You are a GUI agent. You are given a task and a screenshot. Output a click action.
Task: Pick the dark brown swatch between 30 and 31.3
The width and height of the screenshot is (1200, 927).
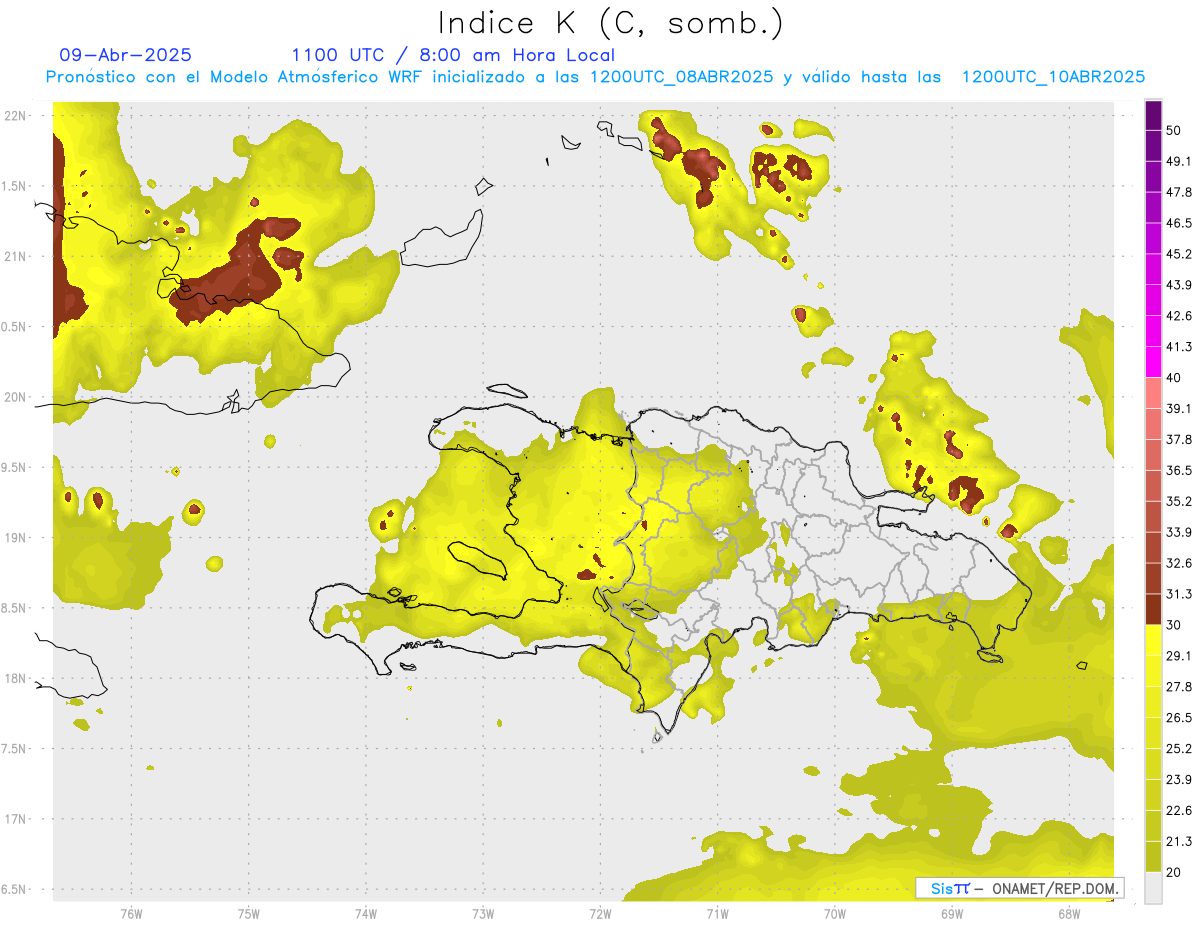[x=1153, y=609]
